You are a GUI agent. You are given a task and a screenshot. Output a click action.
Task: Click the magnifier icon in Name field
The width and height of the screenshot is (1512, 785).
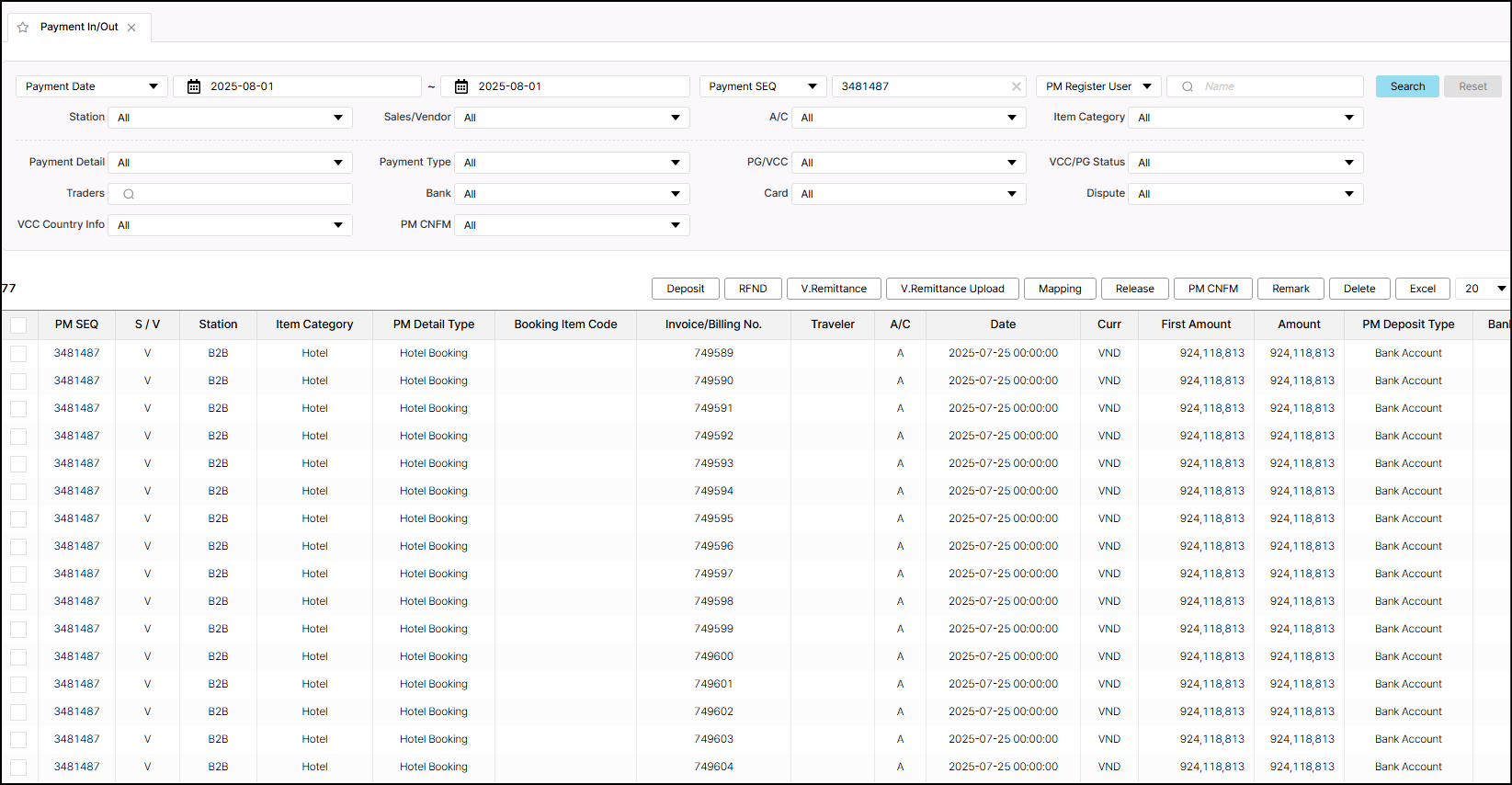[x=1188, y=86]
